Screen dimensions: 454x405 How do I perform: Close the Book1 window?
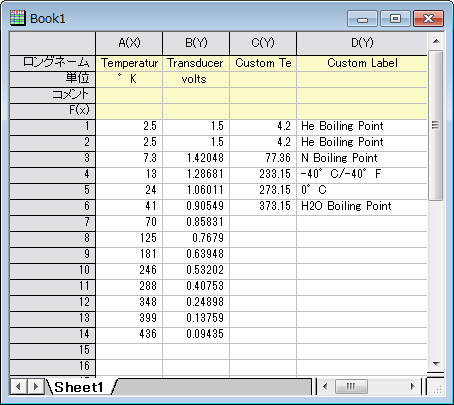[x=428, y=18]
